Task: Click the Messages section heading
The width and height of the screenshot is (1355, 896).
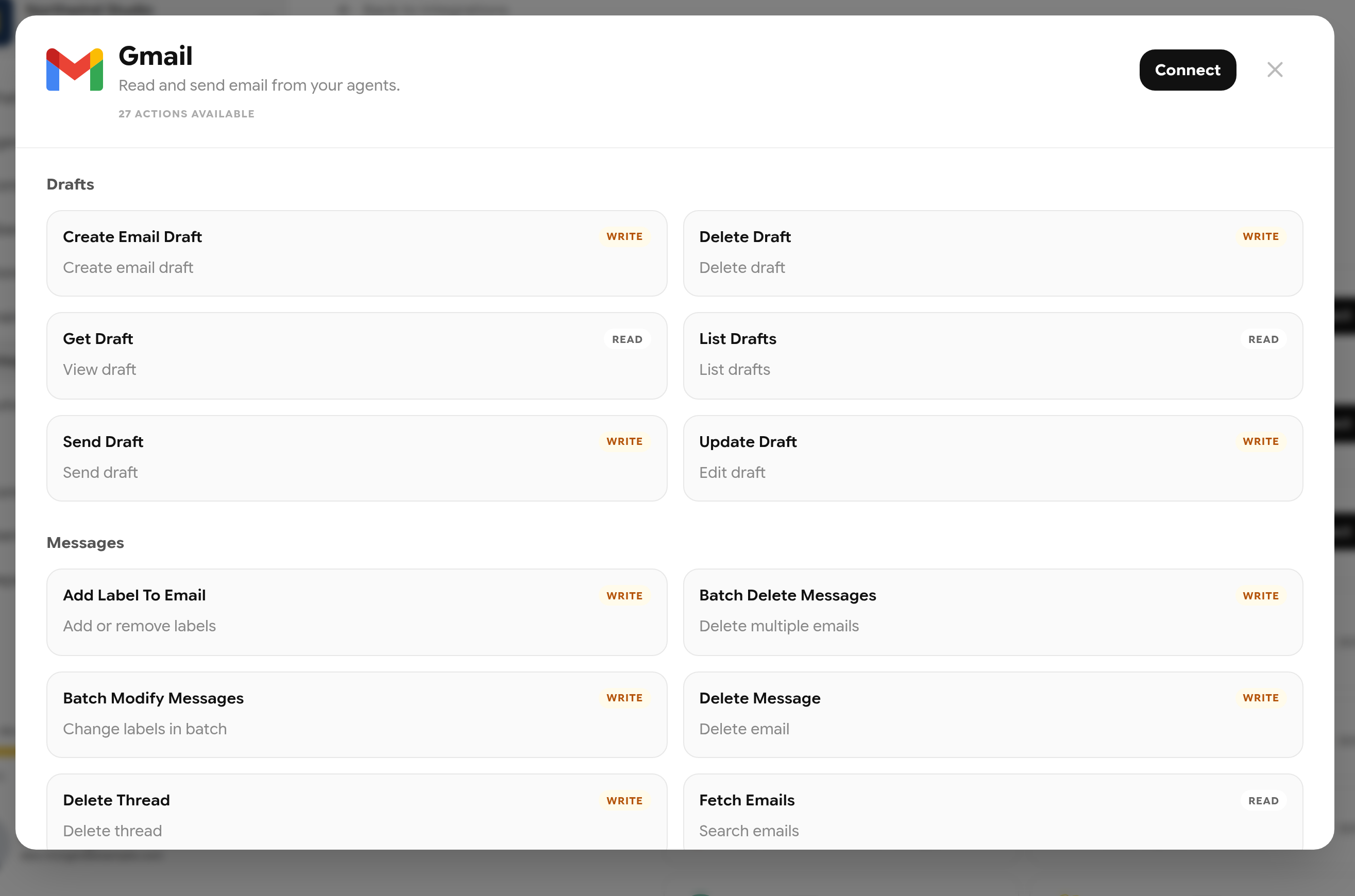Action: [85, 542]
